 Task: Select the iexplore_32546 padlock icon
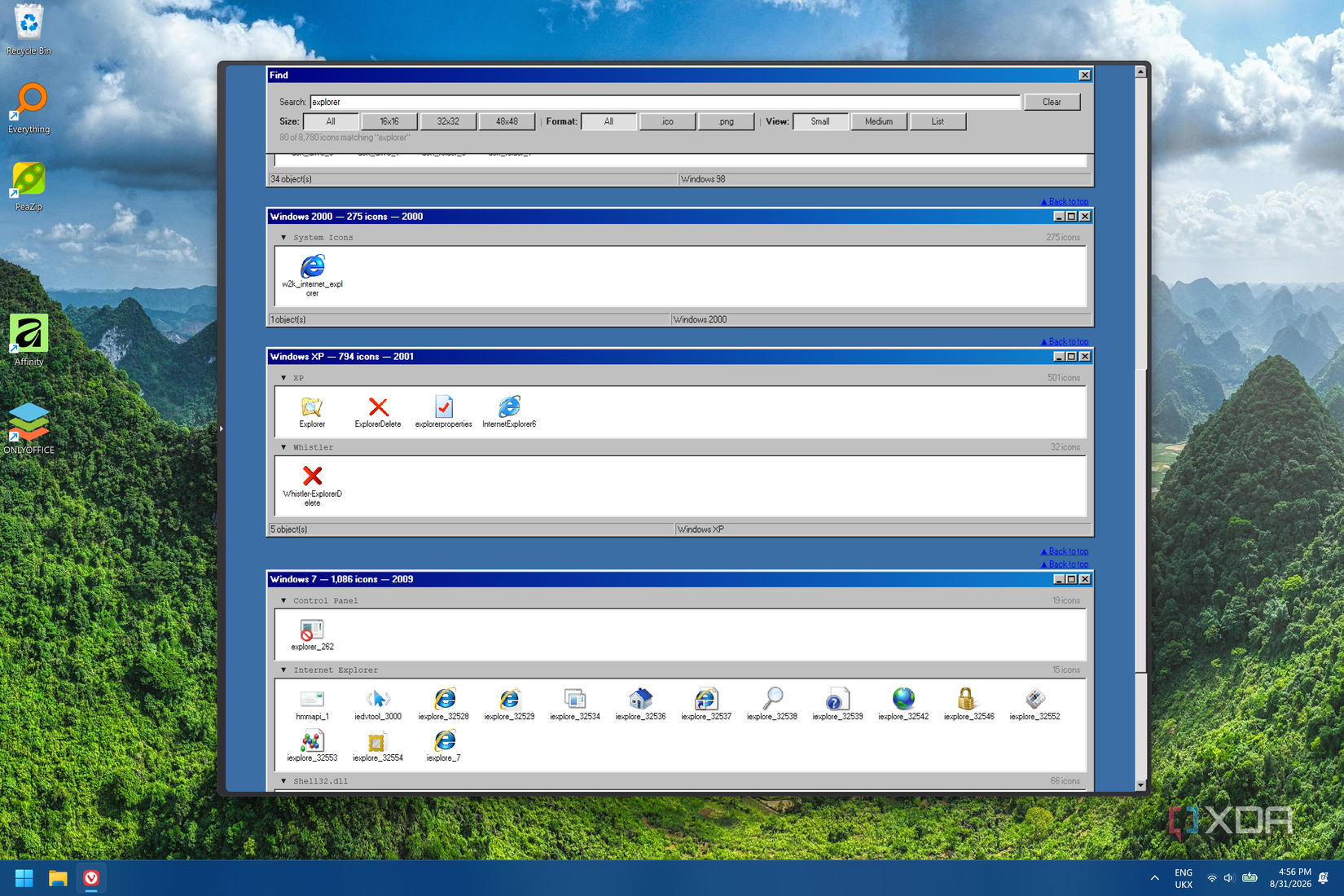(x=968, y=705)
